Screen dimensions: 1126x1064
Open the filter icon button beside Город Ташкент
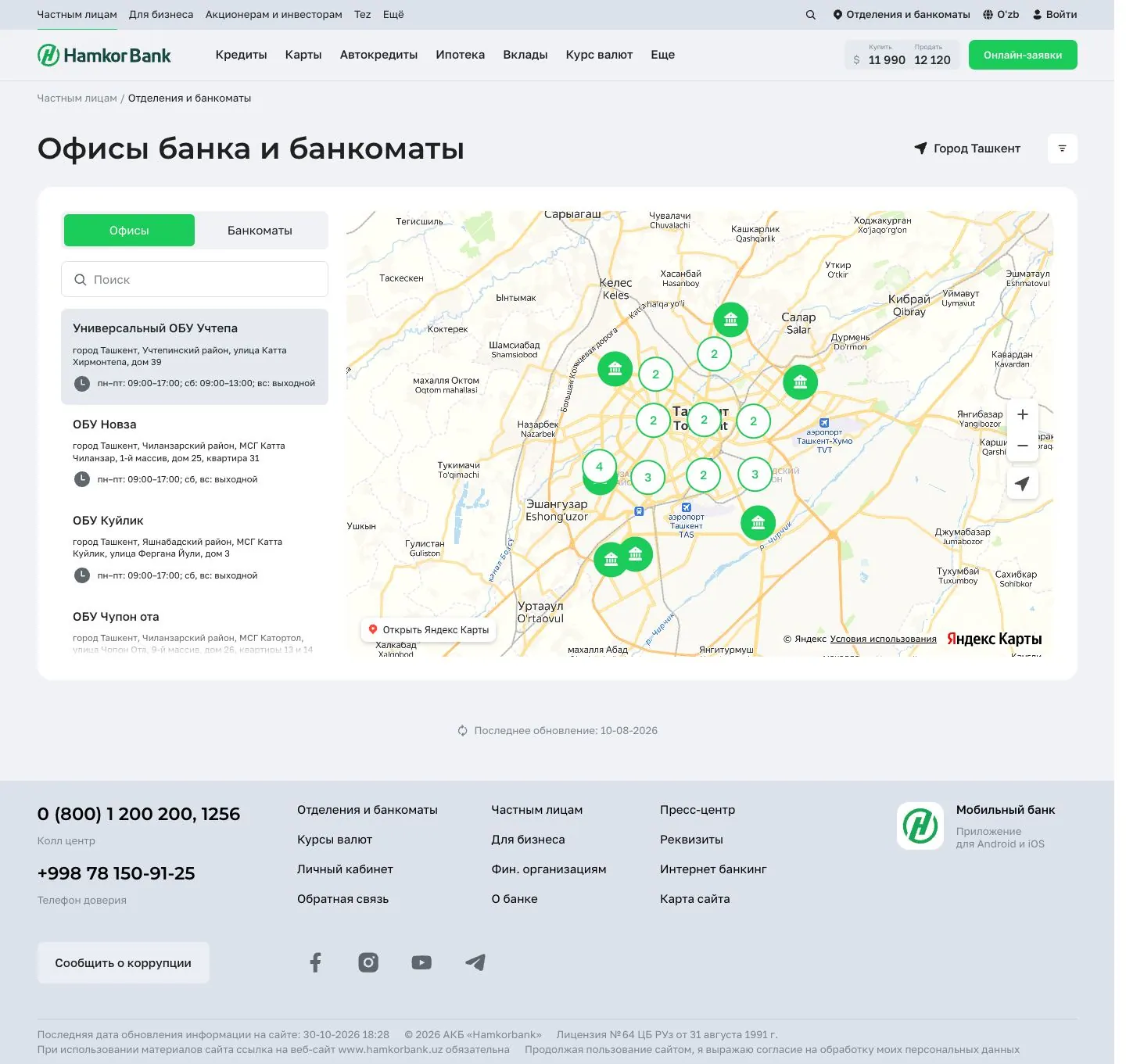pyautogui.click(x=1062, y=149)
